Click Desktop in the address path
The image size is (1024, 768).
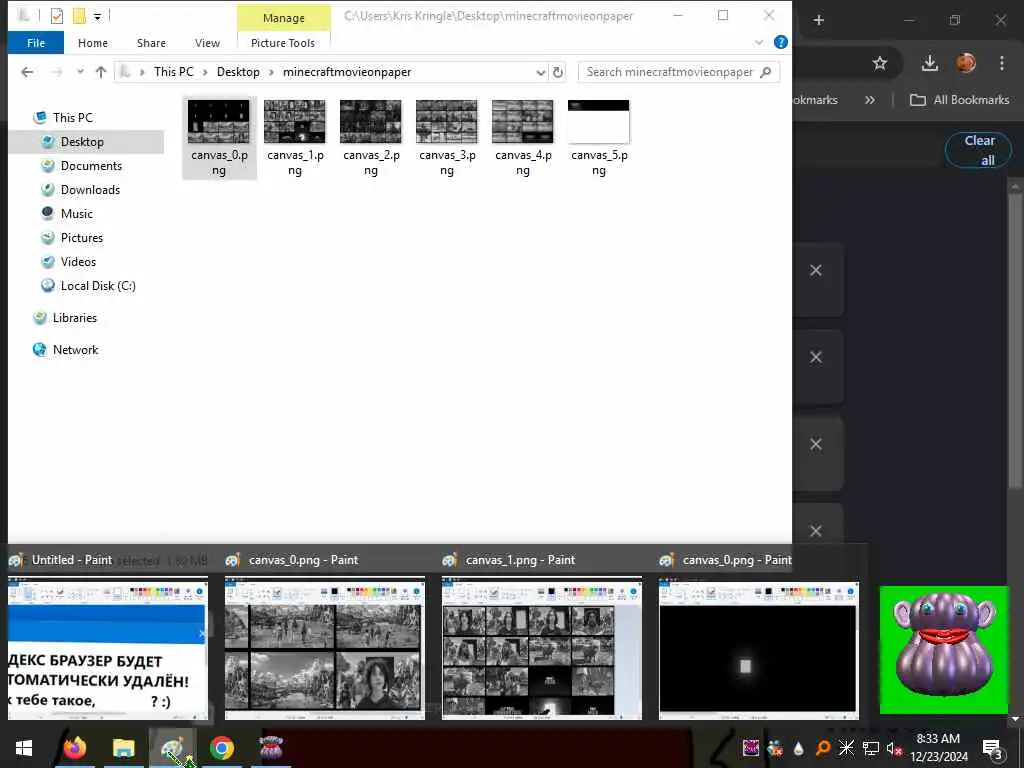click(238, 72)
